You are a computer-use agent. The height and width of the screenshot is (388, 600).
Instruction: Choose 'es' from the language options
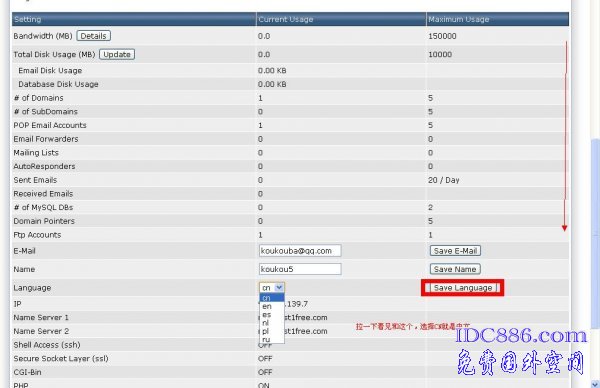272,315
